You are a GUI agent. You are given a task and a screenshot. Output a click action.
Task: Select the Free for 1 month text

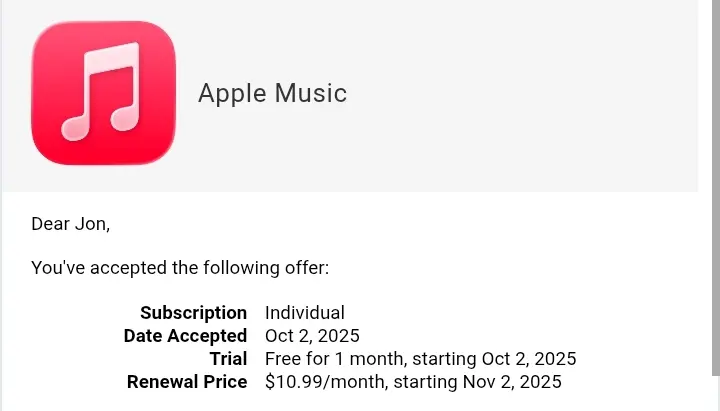[x=336, y=359]
